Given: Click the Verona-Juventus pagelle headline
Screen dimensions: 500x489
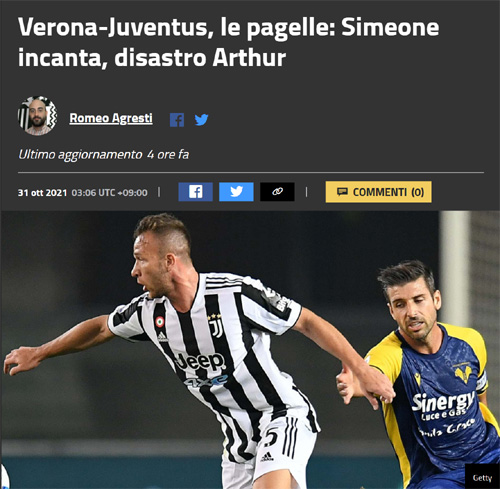Looking at the screenshot, I should (228, 42).
